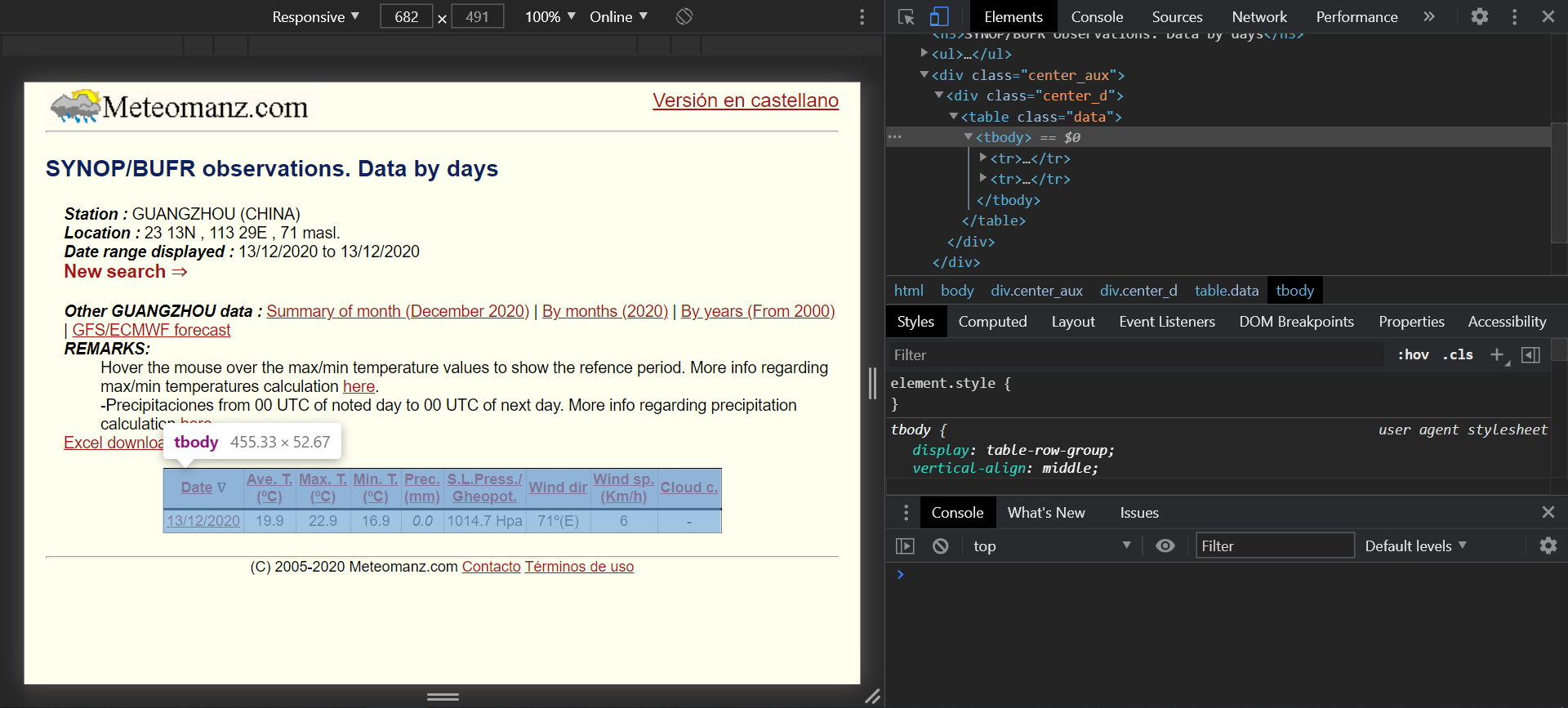
Task: Open the GFS/ECMWF forecast link
Action: click(x=151, y=330)
